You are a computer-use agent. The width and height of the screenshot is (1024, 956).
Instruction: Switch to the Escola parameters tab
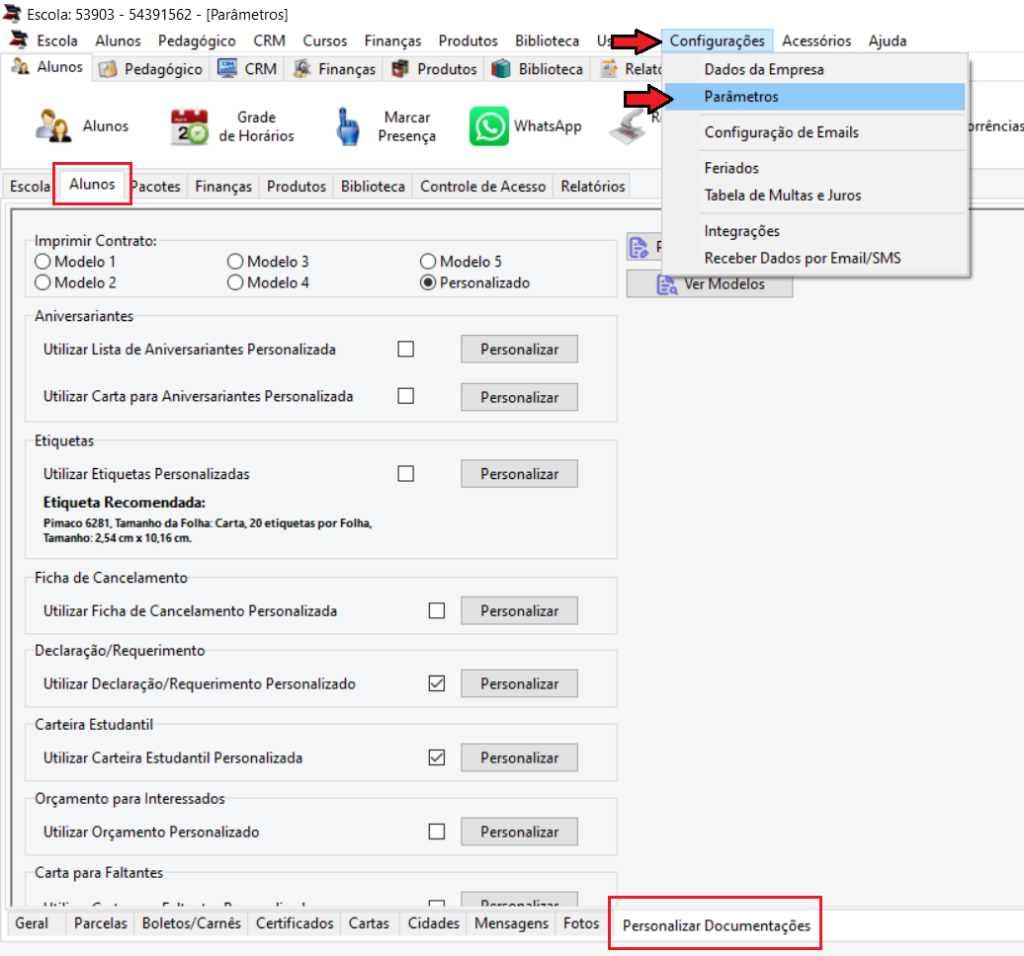coord(30,186)
